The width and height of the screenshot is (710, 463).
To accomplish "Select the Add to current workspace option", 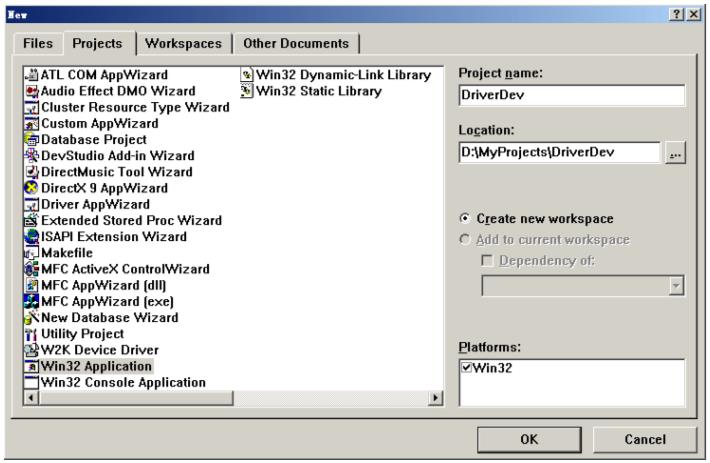I will pos(464,240).
